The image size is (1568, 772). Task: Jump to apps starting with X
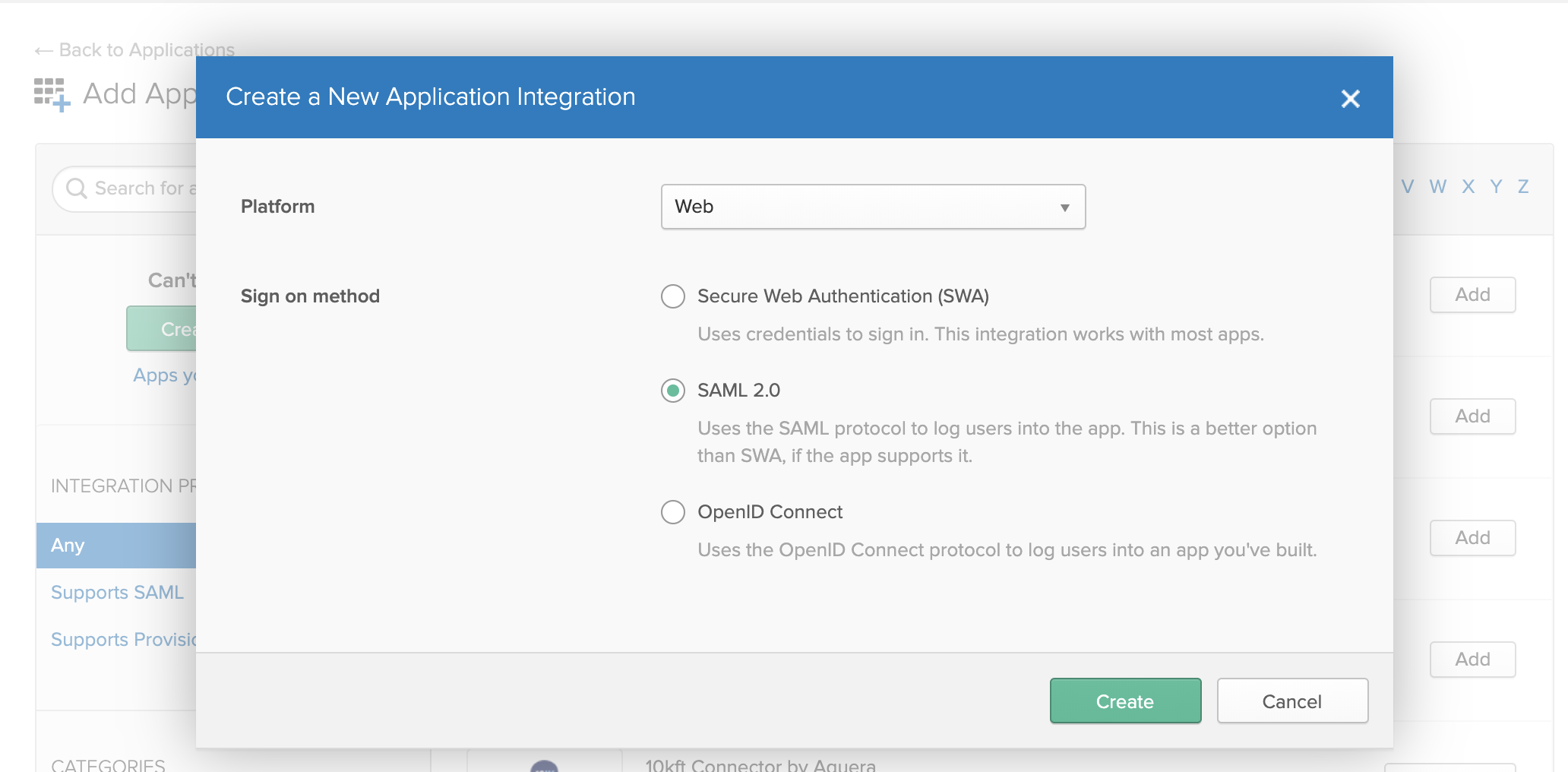tap(1468, 187)
